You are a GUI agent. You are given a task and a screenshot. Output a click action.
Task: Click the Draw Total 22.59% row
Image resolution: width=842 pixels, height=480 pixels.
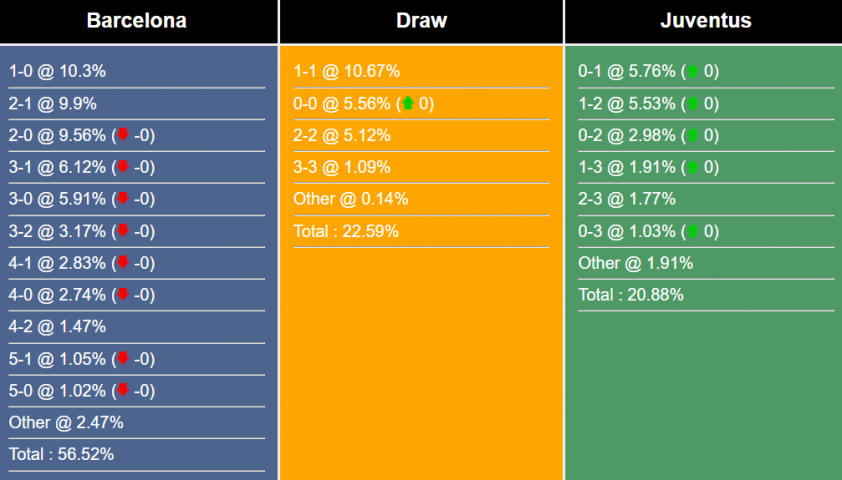click(x=346, y=231)
